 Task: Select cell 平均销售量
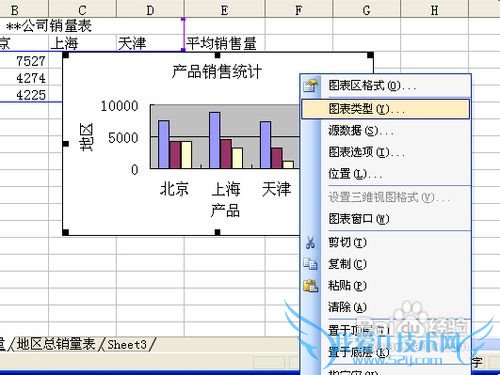(x=225, y=43)
